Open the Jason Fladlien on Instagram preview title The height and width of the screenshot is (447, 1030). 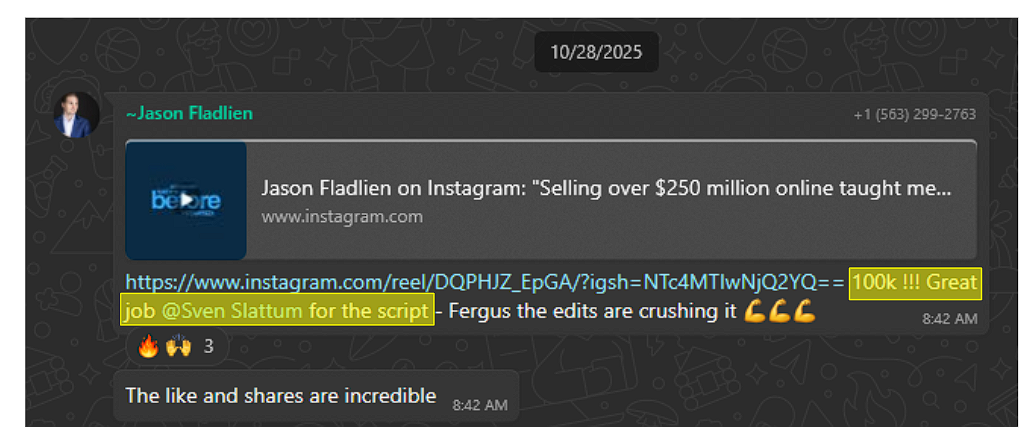pyautogui.click(x=605, y=188)
